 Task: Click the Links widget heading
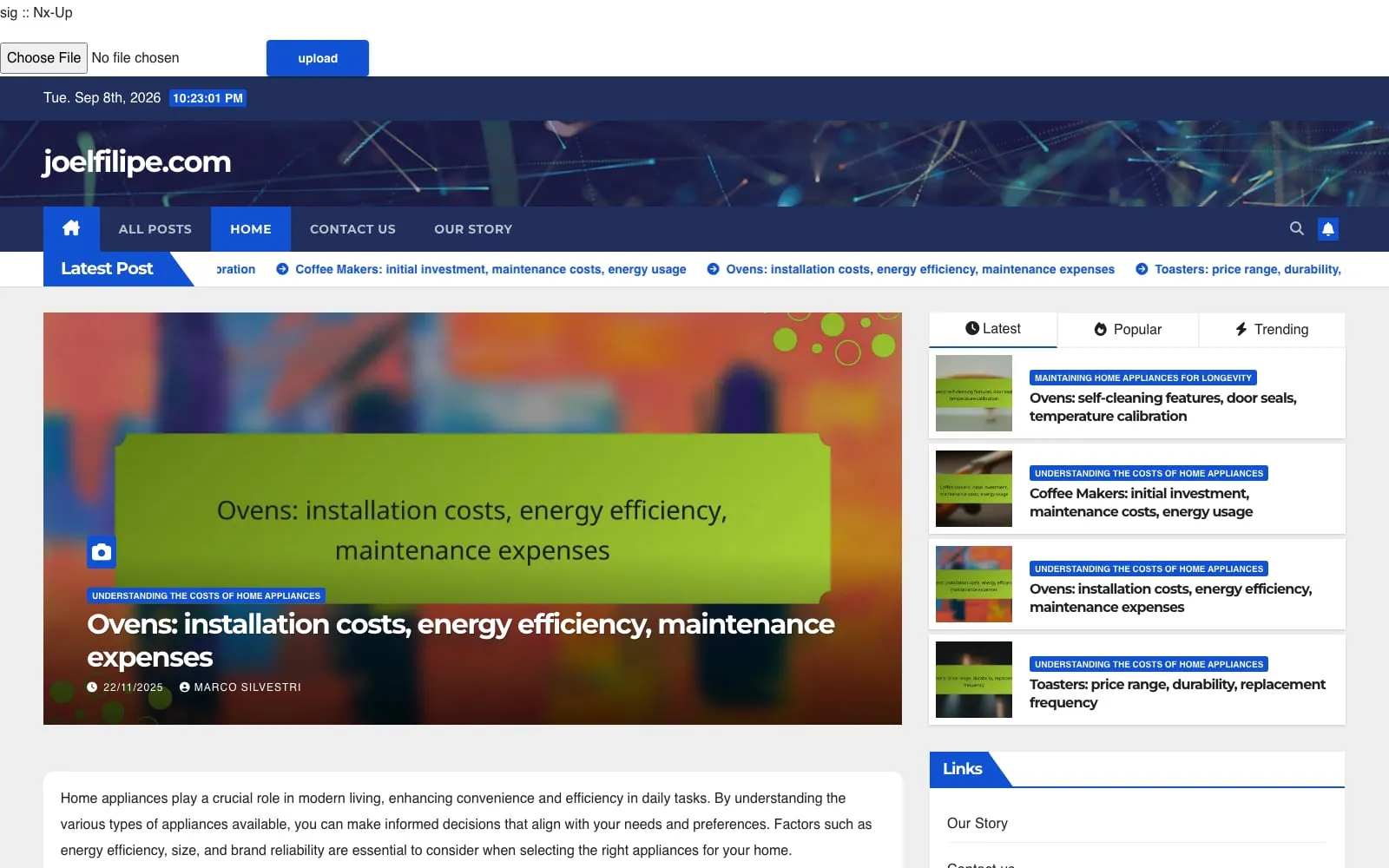click(963, 769)
